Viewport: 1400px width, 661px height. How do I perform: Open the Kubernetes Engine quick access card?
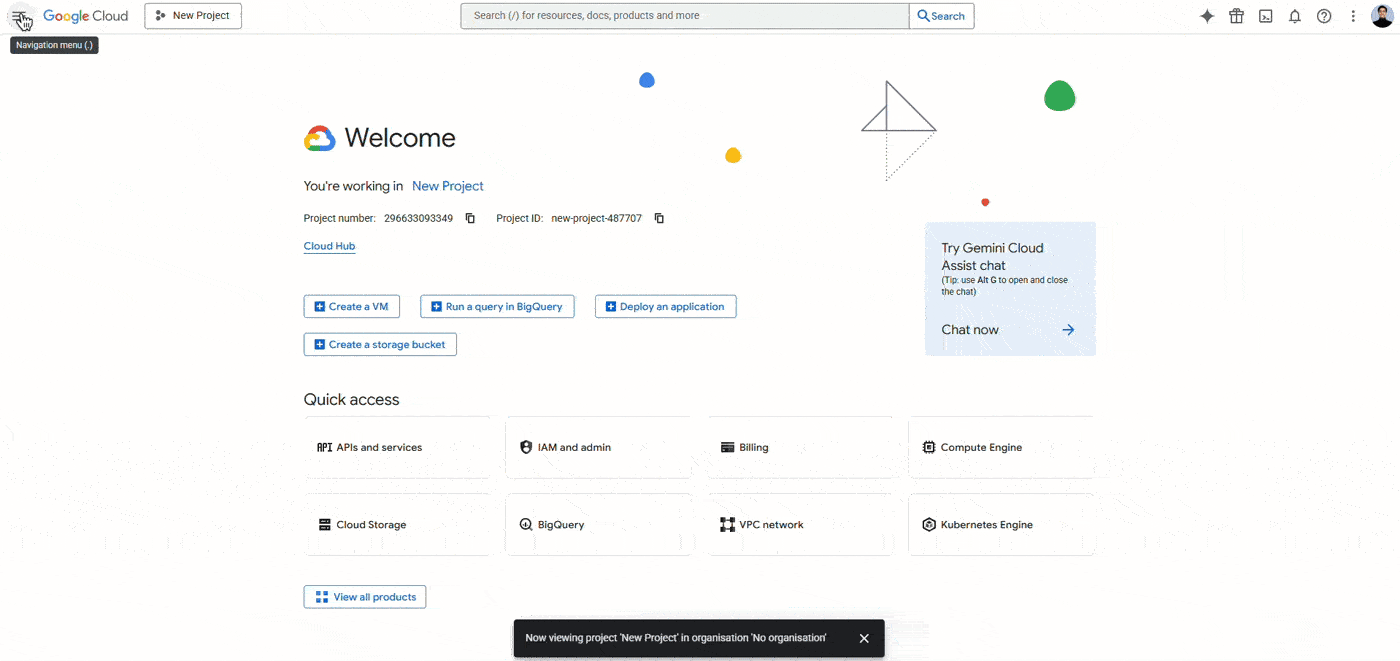(x=1000, y=524)
